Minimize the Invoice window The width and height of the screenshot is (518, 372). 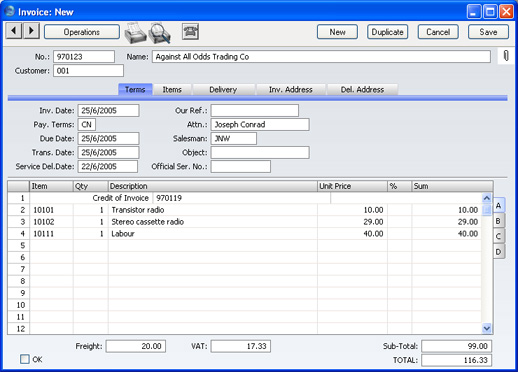click(474, 12)
